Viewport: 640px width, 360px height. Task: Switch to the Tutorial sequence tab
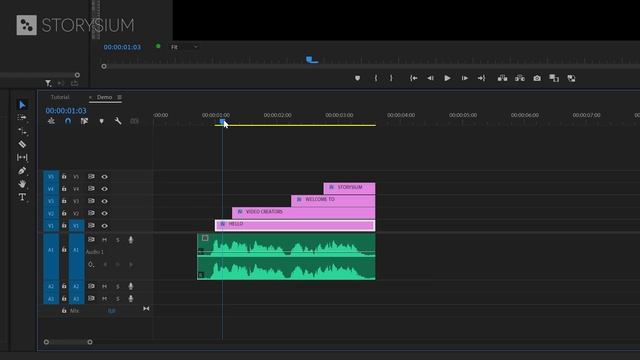coord(60,97)
